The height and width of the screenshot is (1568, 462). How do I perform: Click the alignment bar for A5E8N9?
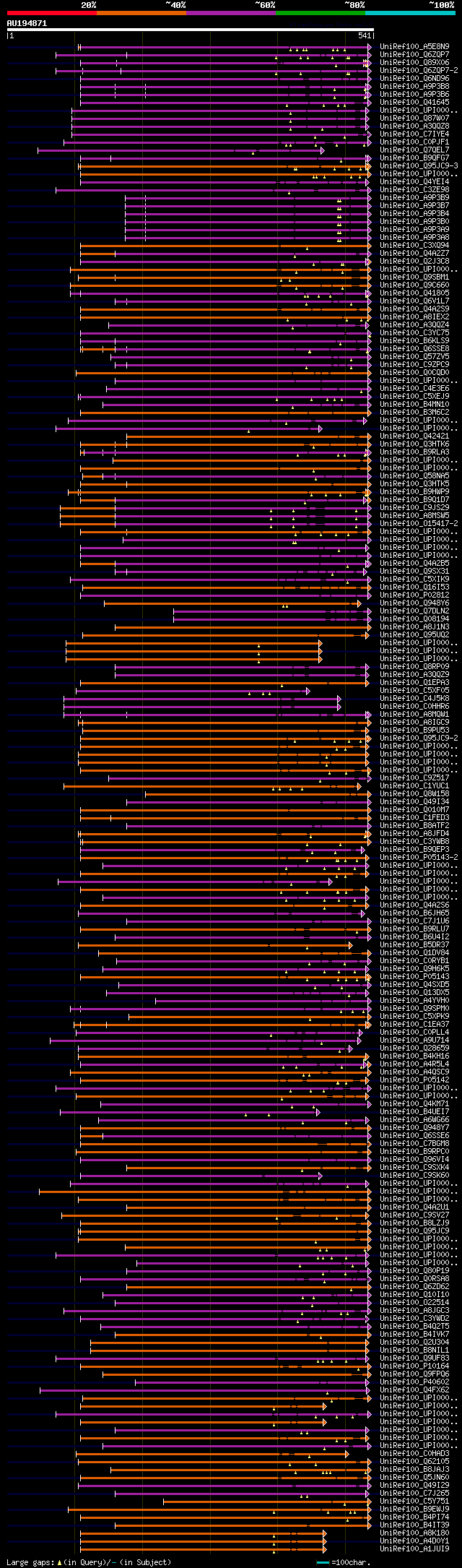225,47
